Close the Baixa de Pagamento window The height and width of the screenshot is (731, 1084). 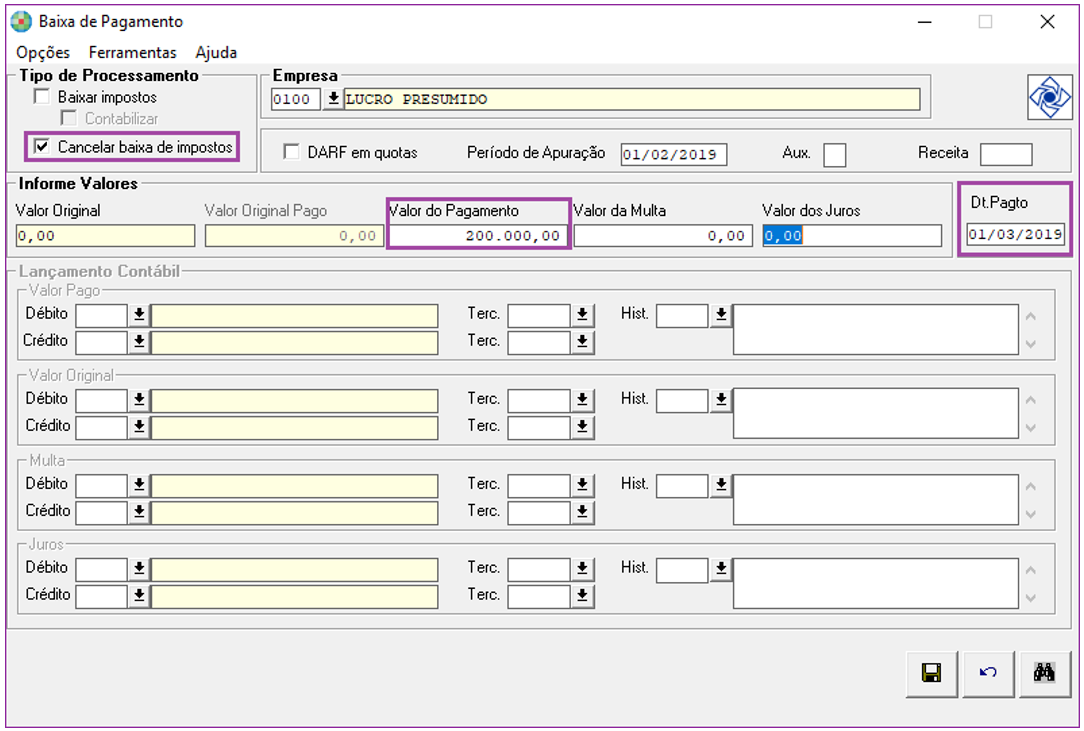click(1047, 22)
